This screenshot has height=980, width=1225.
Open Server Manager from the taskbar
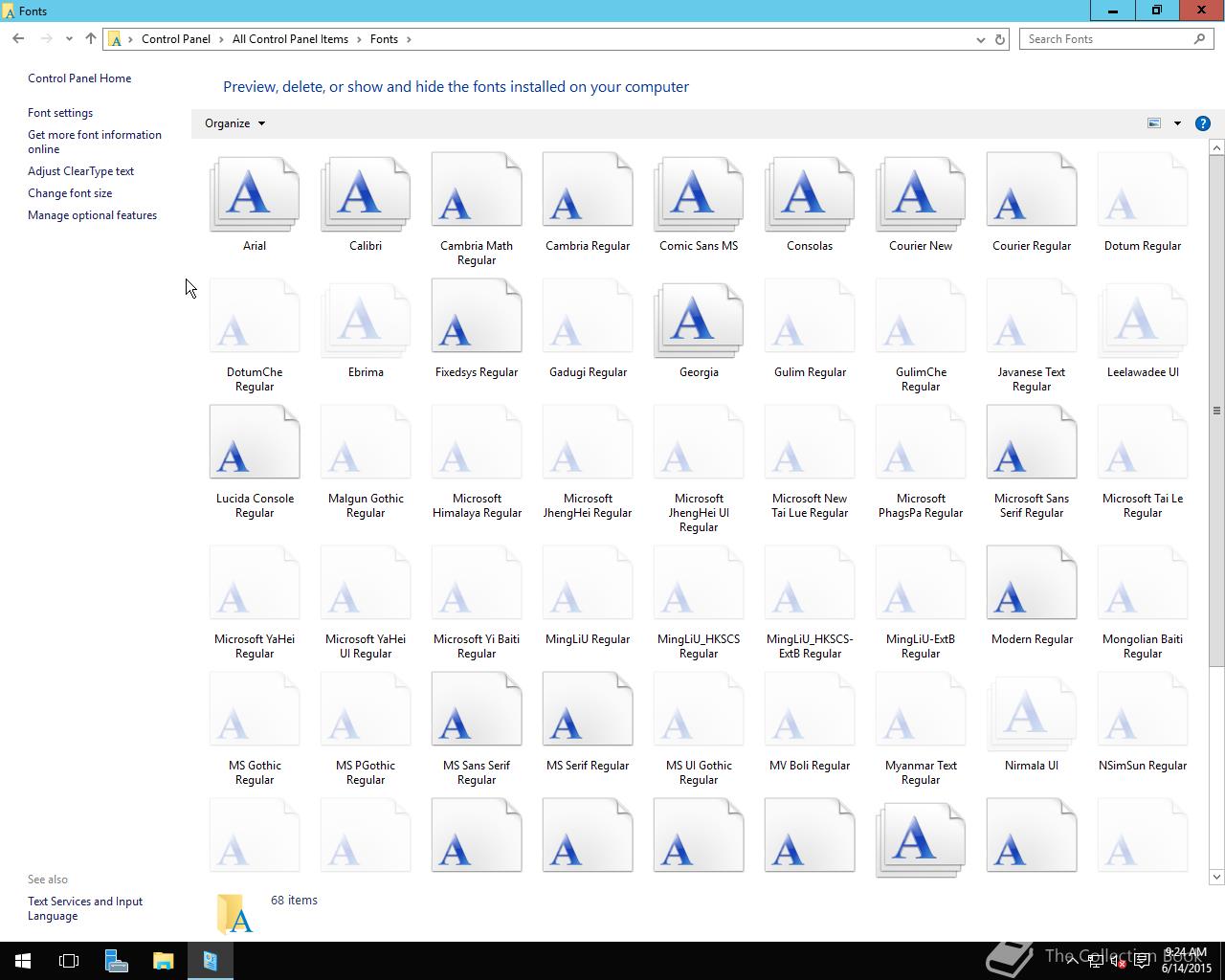coord(117,961)
